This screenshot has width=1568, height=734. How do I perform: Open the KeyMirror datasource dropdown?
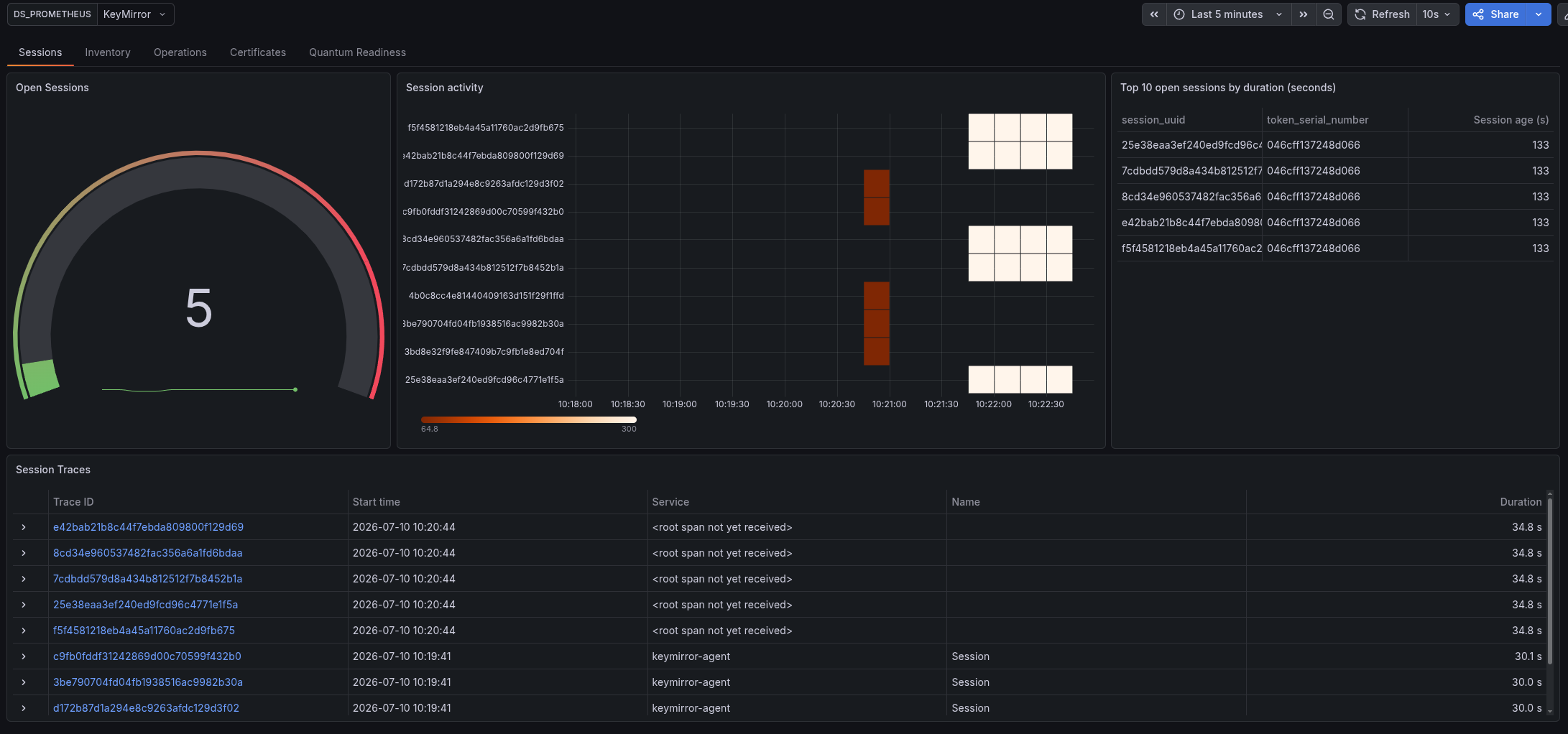coord(135,14)
